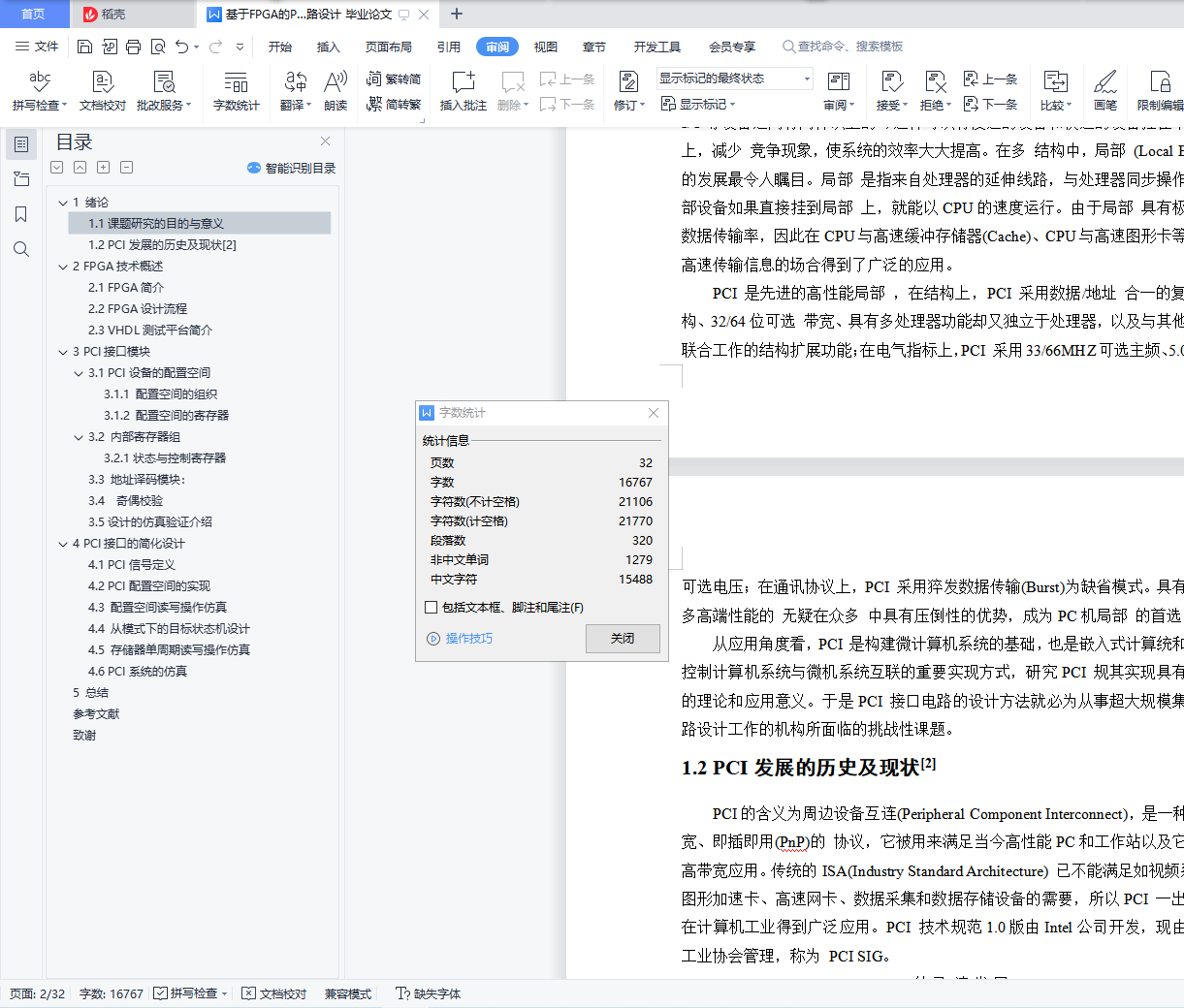
Task: Go to 上一条 previous change
Action: (x=990, y=79)
